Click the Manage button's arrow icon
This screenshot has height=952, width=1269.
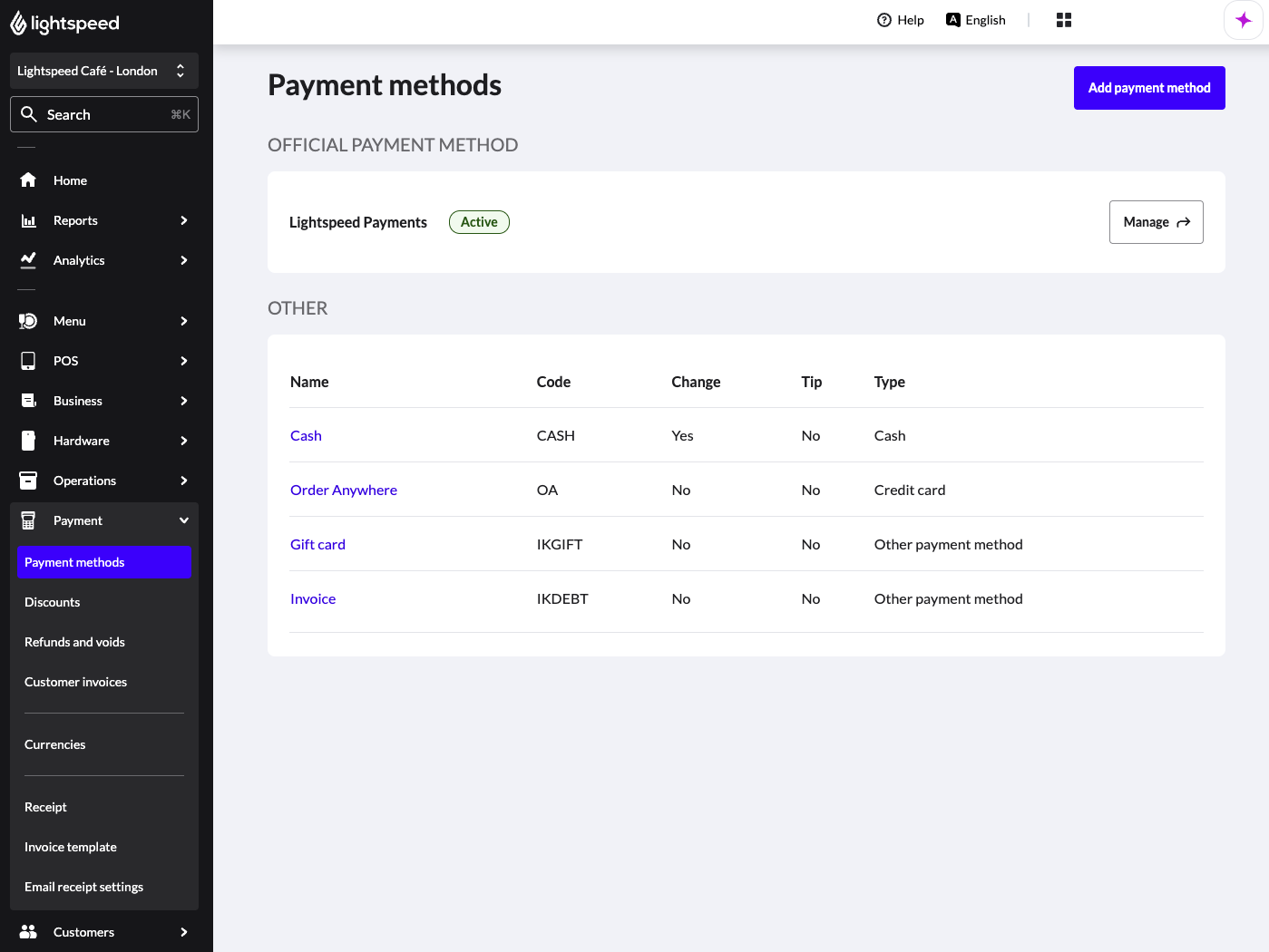[x=1184, y=222]
